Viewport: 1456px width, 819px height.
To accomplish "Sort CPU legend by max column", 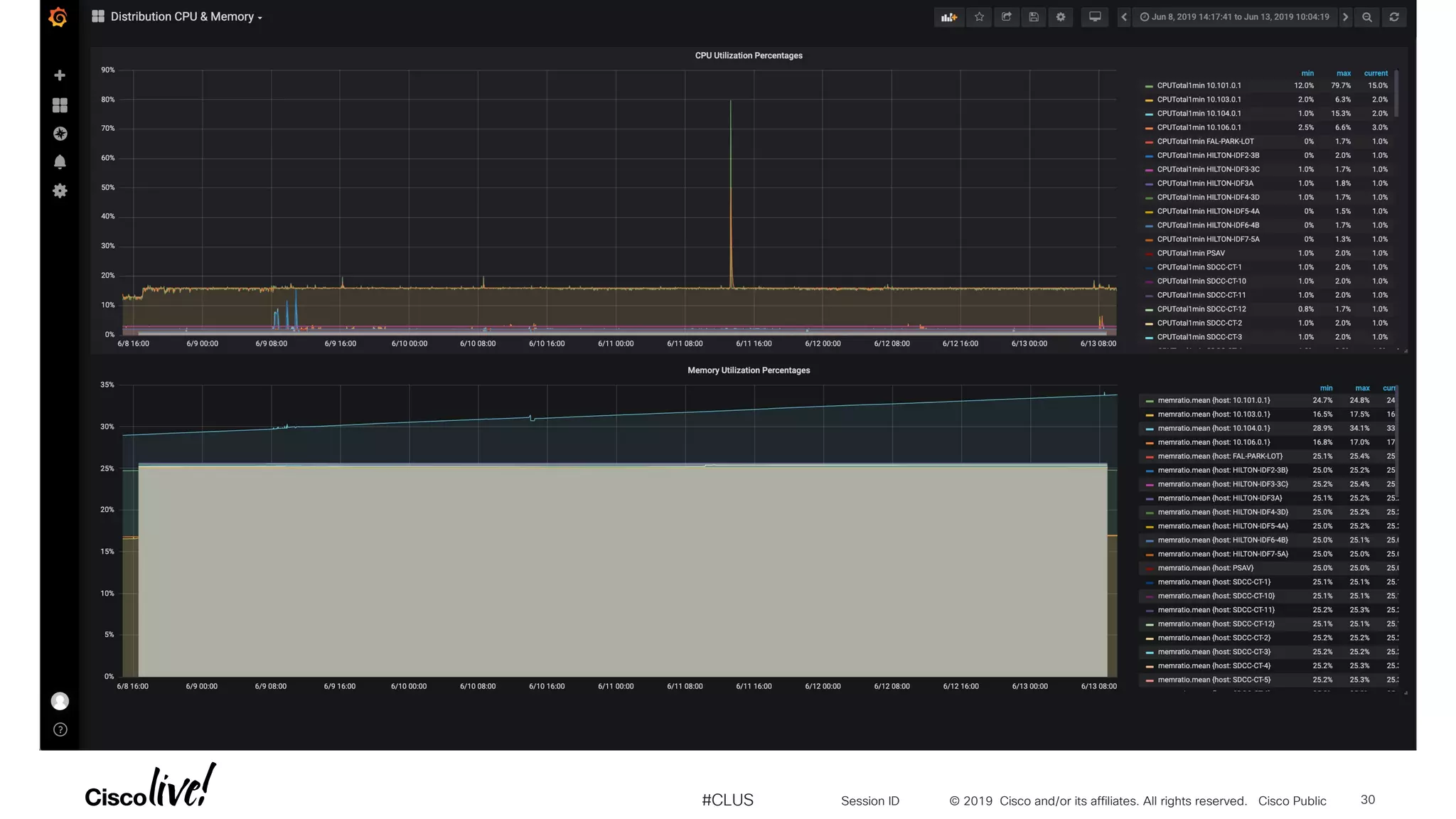I will coord(1343,73).
